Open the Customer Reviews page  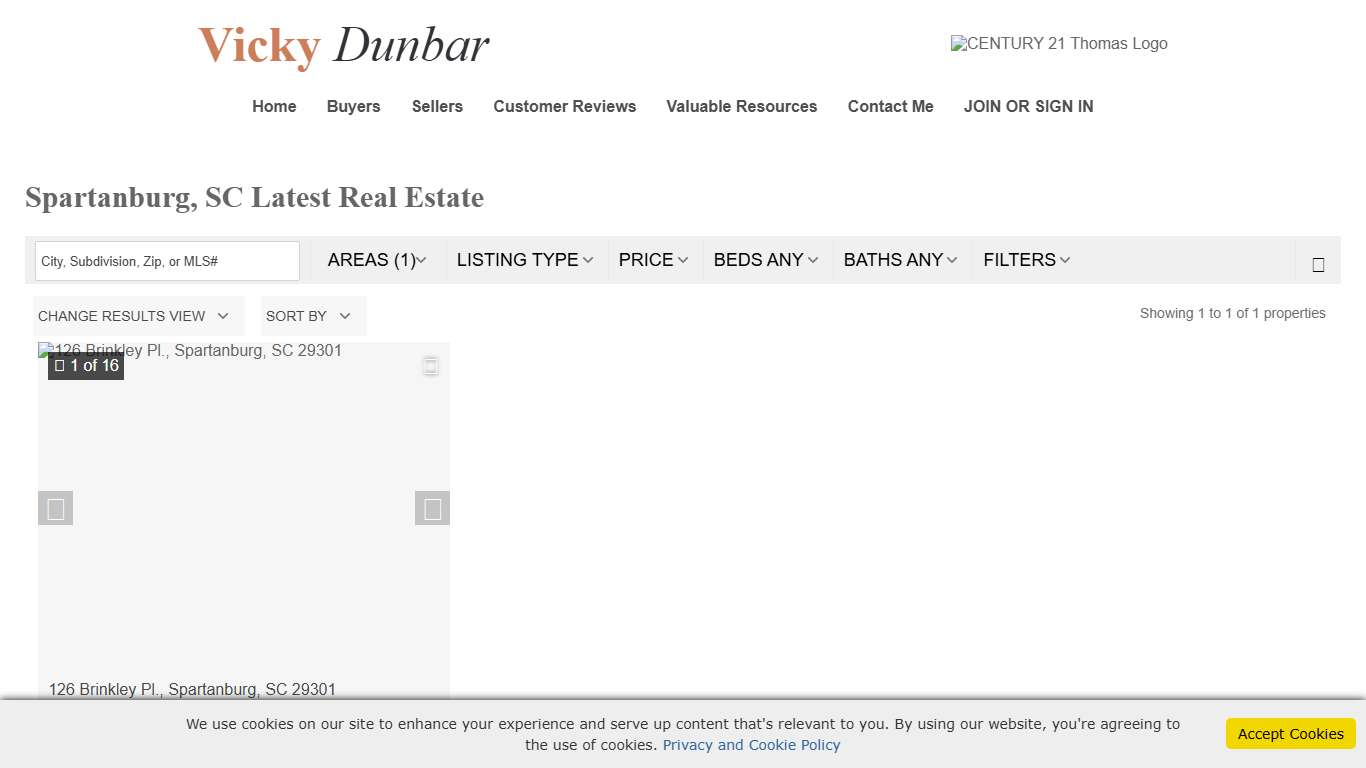pyautogui.click(x=564, y=107)
